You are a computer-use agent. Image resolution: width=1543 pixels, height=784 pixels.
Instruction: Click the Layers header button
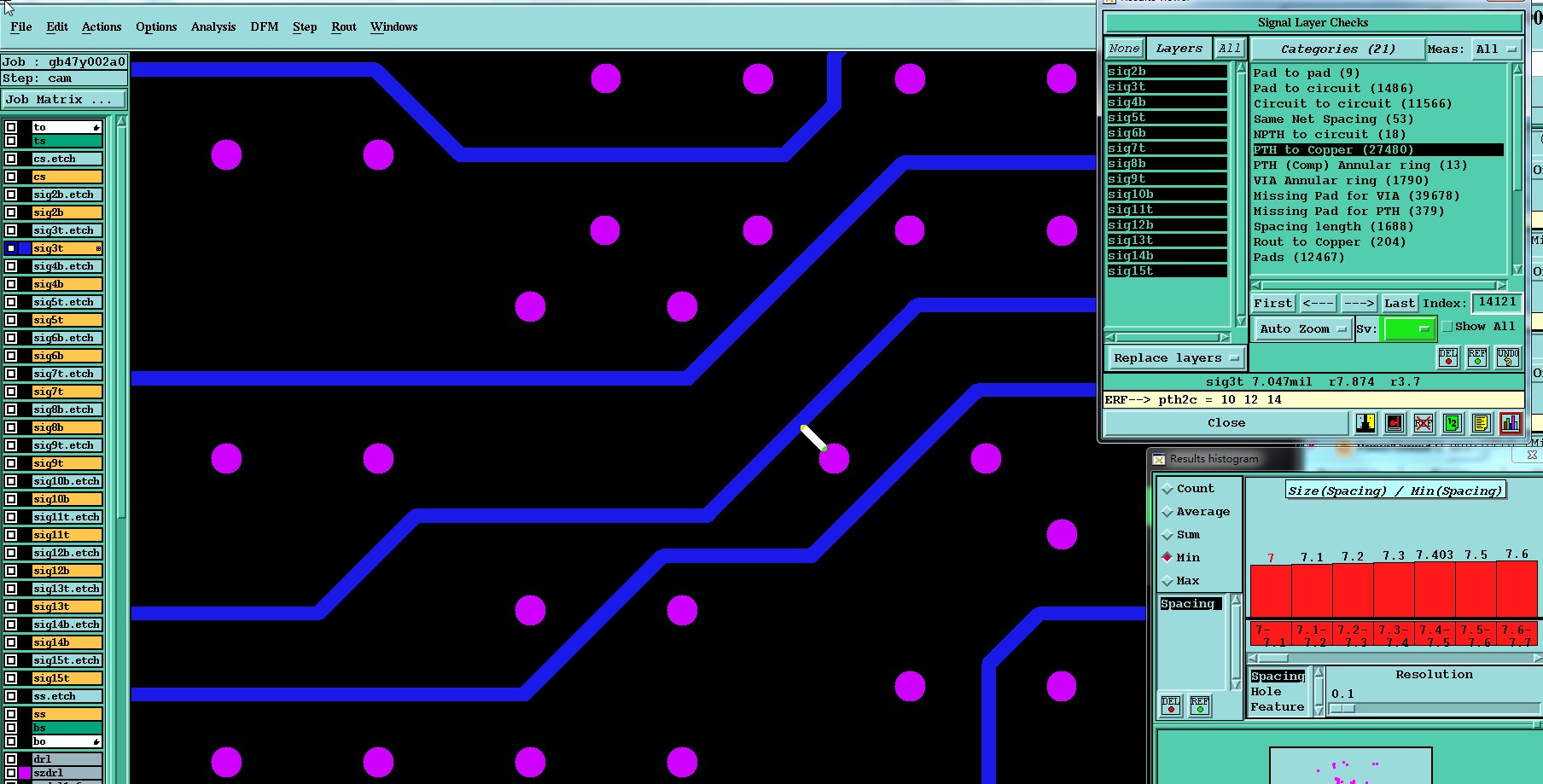click(1179, 49)
